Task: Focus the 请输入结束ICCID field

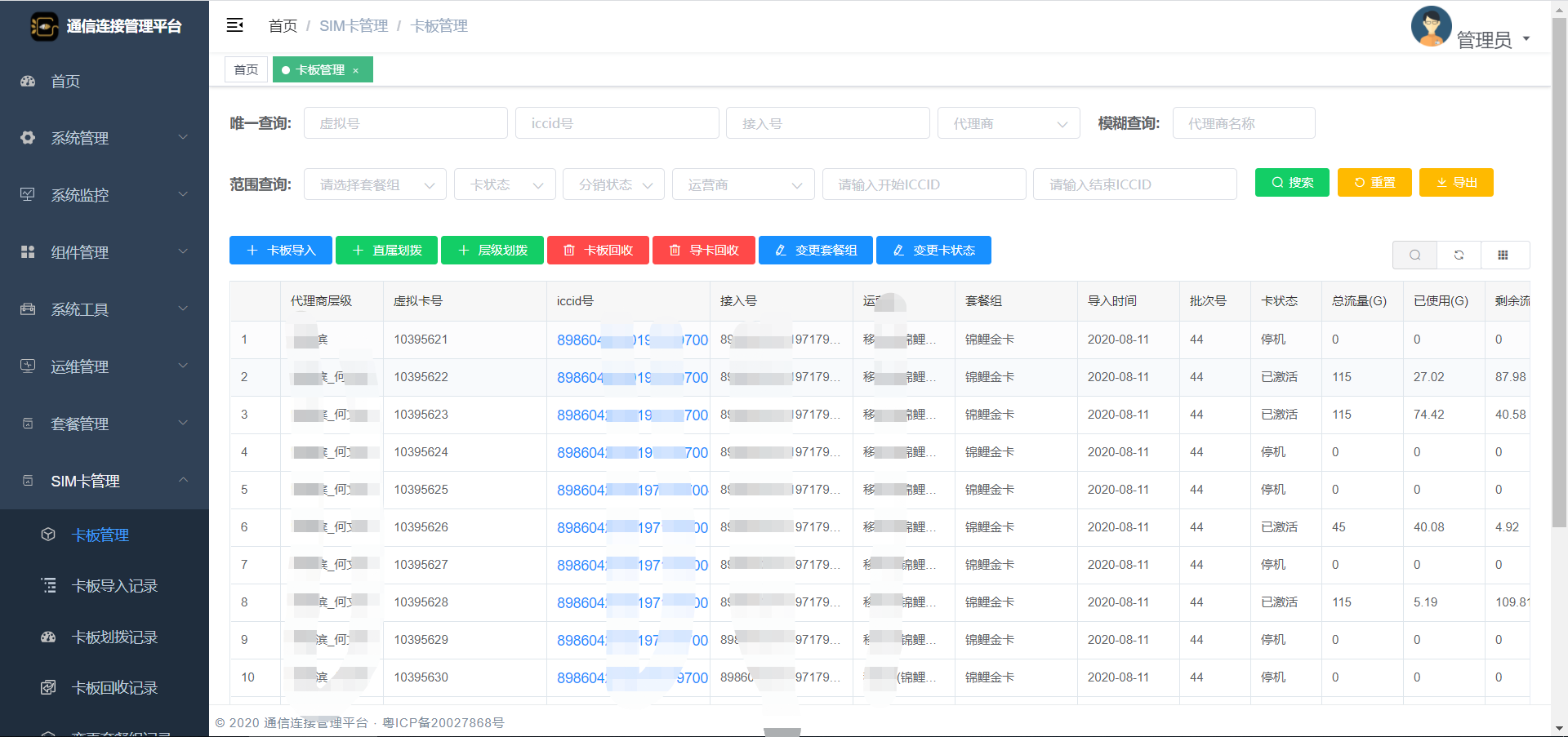Action: coord(1135,184)
